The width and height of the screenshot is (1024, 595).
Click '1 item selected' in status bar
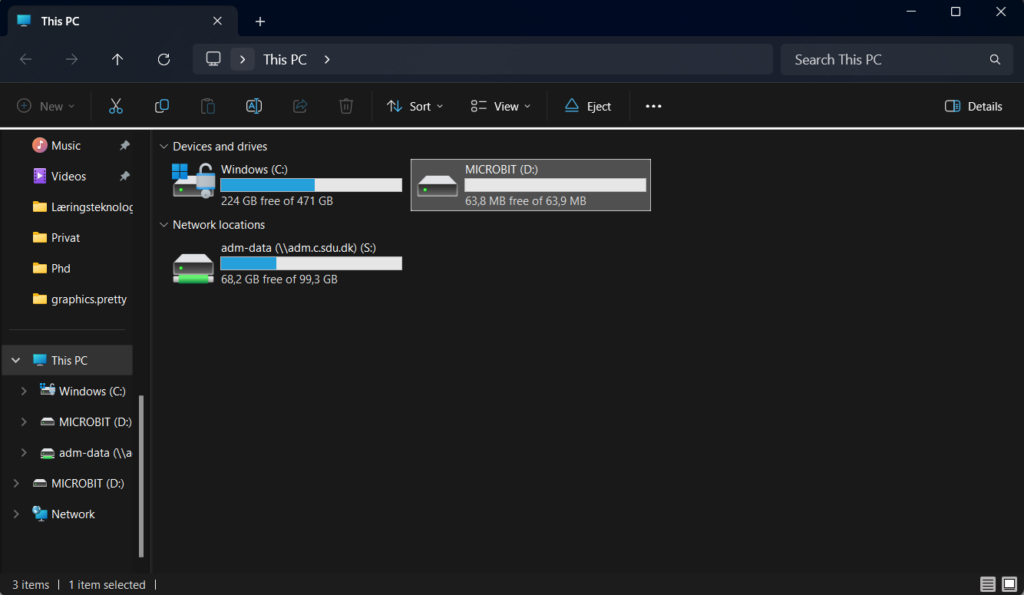coord(107,585)
